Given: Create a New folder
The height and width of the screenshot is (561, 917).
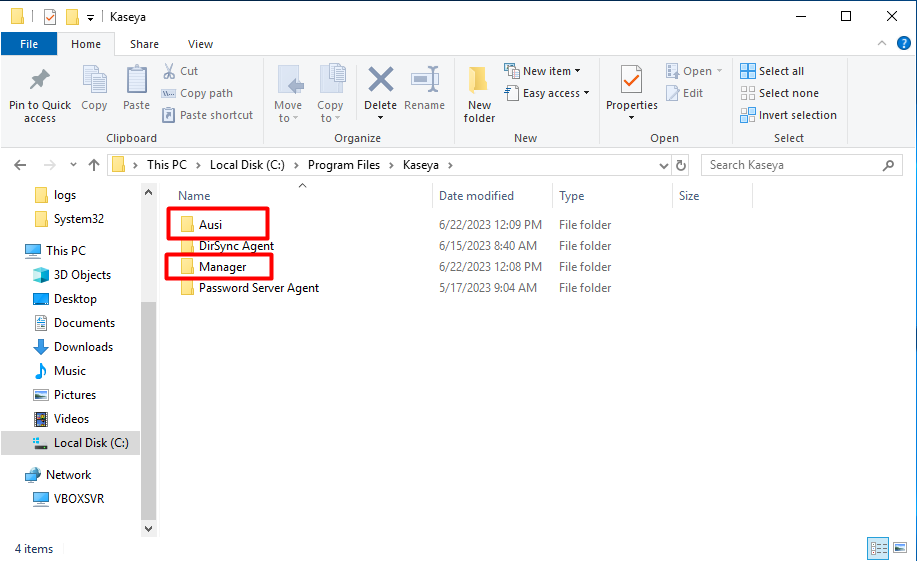Looking at the screenshot, I should (479, 94).
